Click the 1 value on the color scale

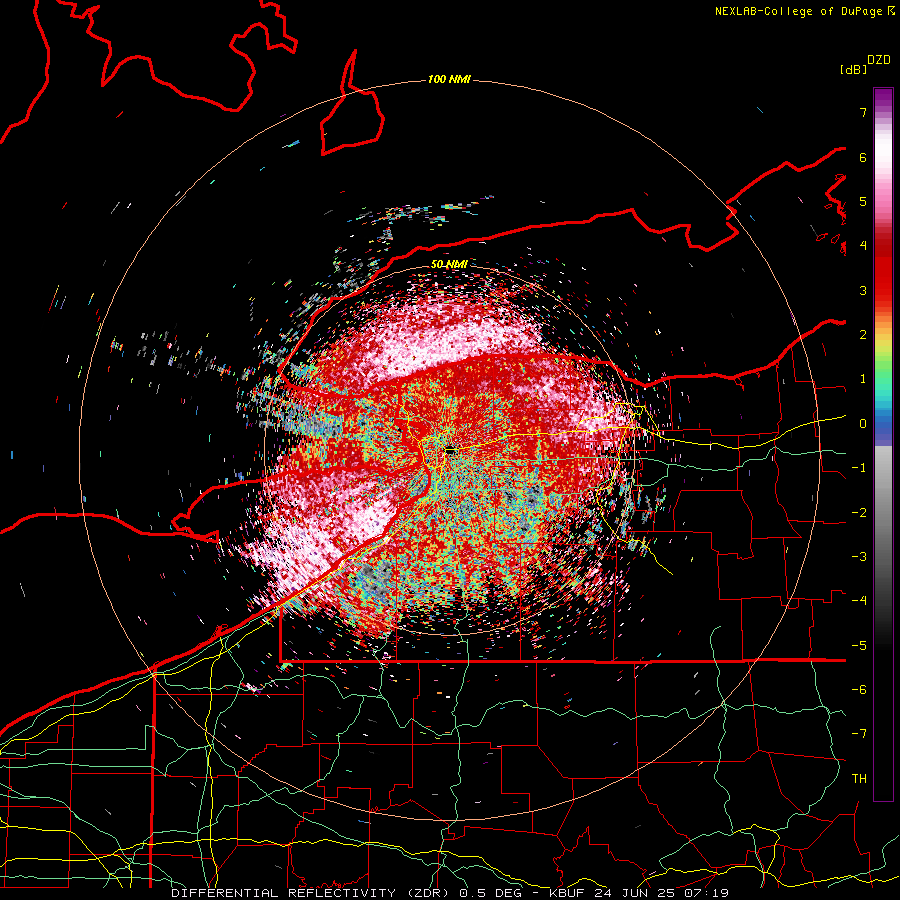click(863, 379)
